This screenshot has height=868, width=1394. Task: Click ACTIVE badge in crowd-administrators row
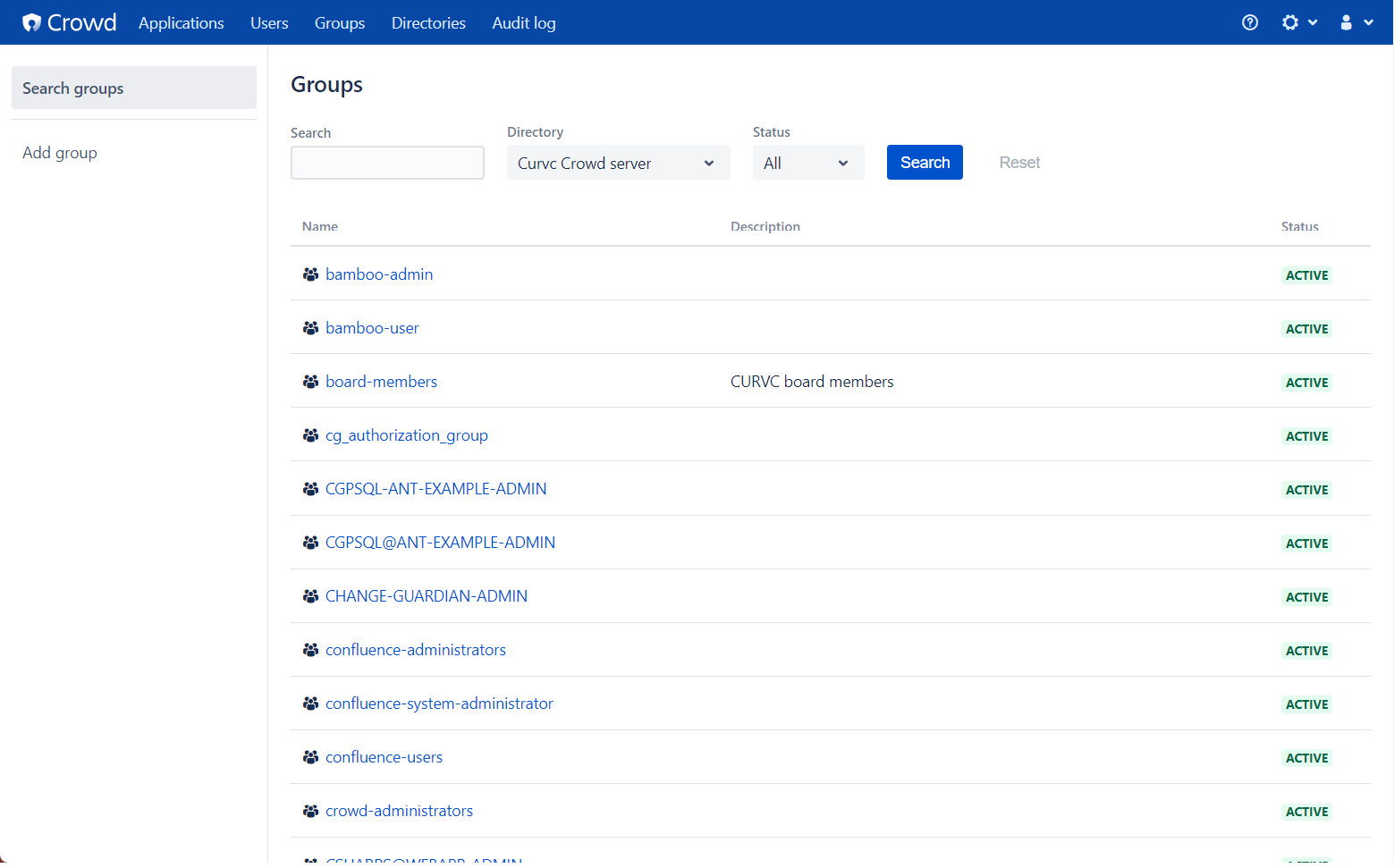pyautogui.click(x=1306, y=812)
